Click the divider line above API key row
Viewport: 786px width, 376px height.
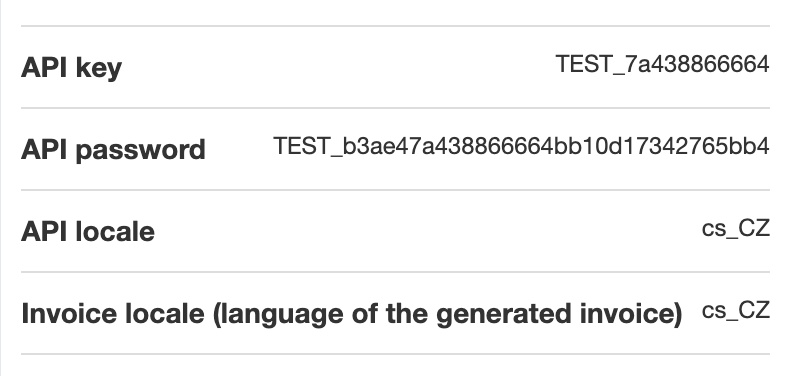[x=395, y=26]
